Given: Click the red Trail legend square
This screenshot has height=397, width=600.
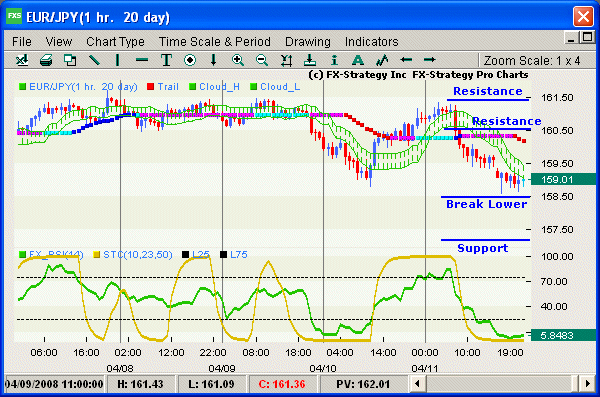Looking at the screenshot, I should [150, 87].
